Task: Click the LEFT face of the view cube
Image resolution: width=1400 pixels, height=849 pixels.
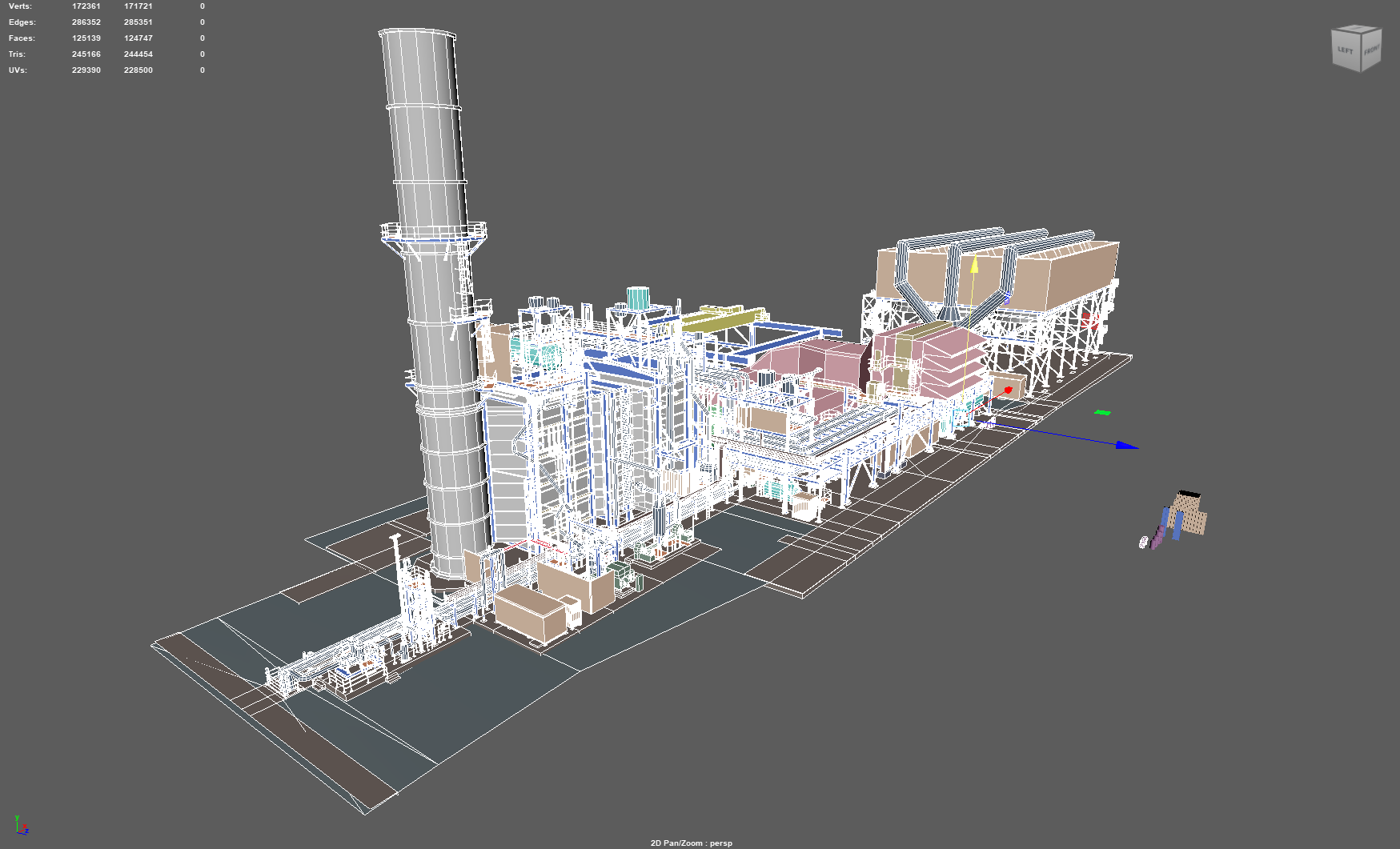Action: [1346, 50]
